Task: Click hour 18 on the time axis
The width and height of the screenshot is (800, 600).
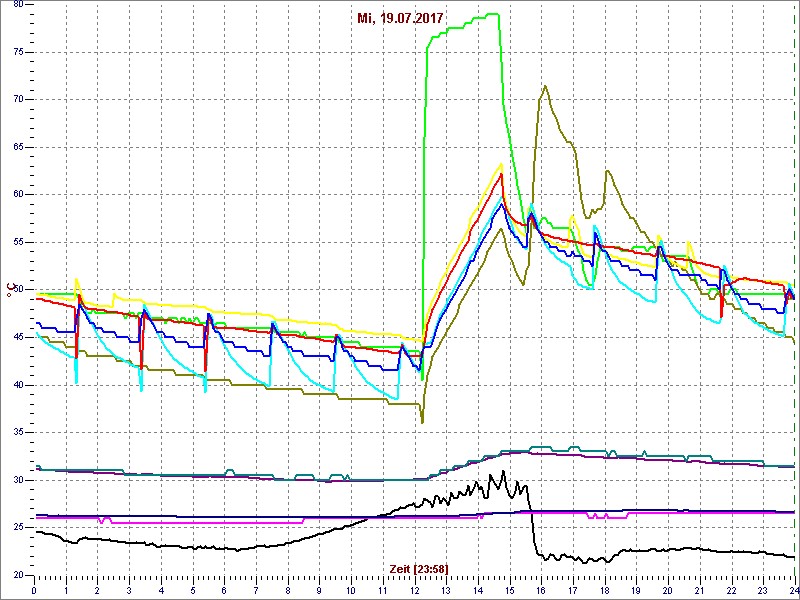Action: tap(604, 590)
